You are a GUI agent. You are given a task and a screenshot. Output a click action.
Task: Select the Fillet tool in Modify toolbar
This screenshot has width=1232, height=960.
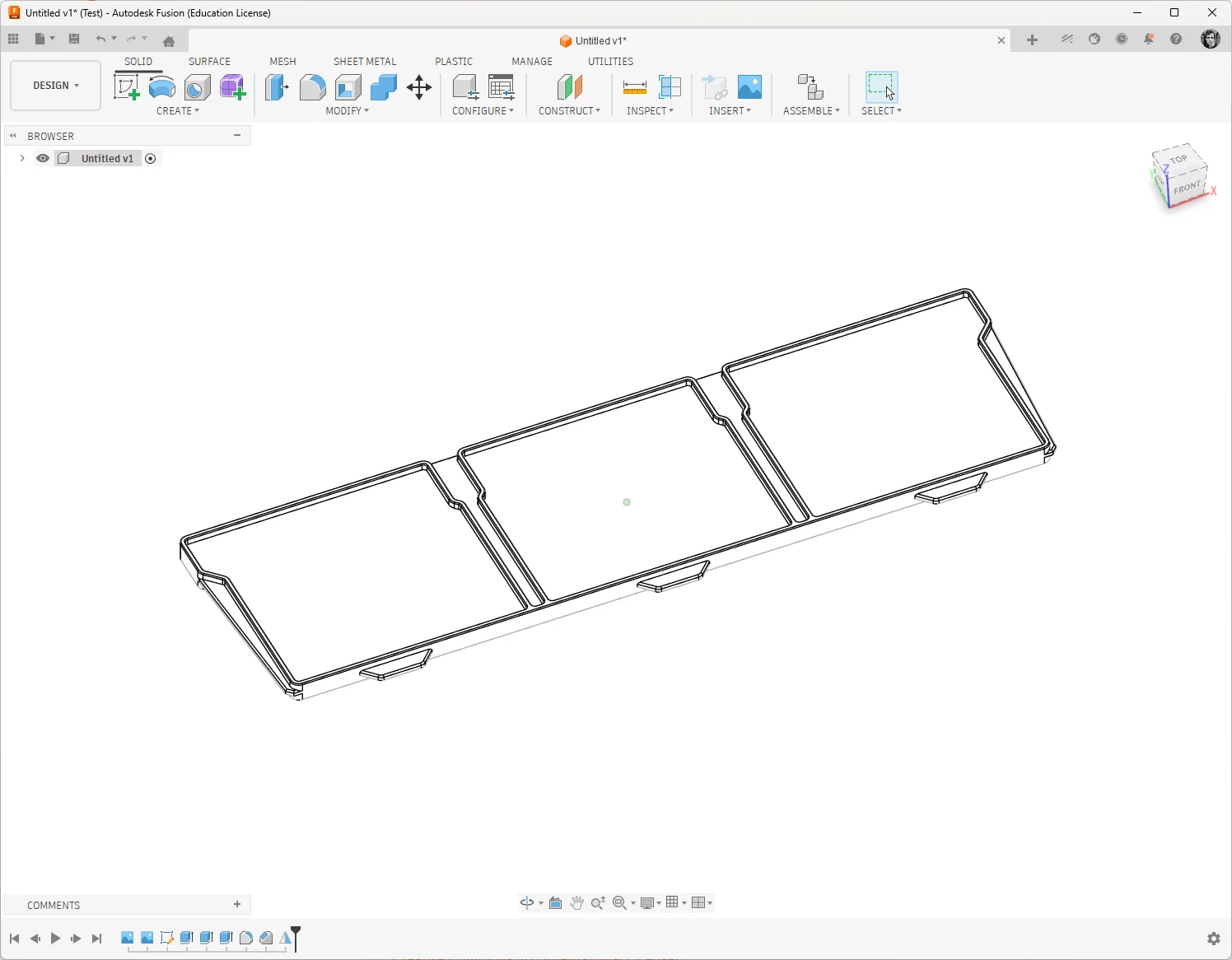312,87
